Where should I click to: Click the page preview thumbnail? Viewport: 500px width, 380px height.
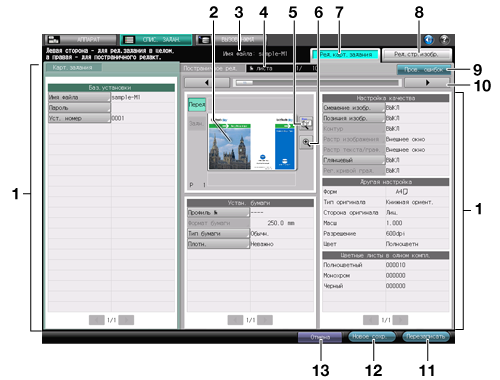(252, 142)
